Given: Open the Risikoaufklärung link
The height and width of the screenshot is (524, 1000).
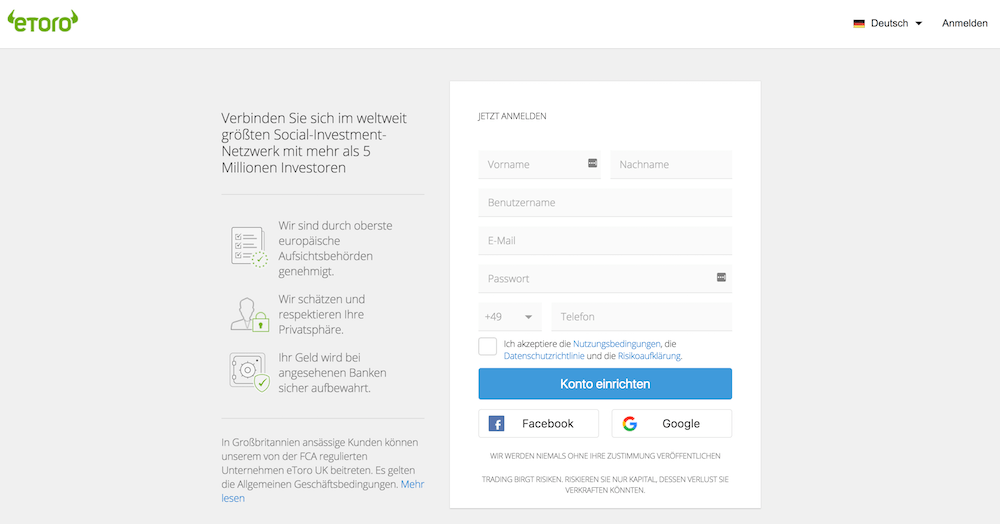Looking at the screenshot, I should point(649,356).
